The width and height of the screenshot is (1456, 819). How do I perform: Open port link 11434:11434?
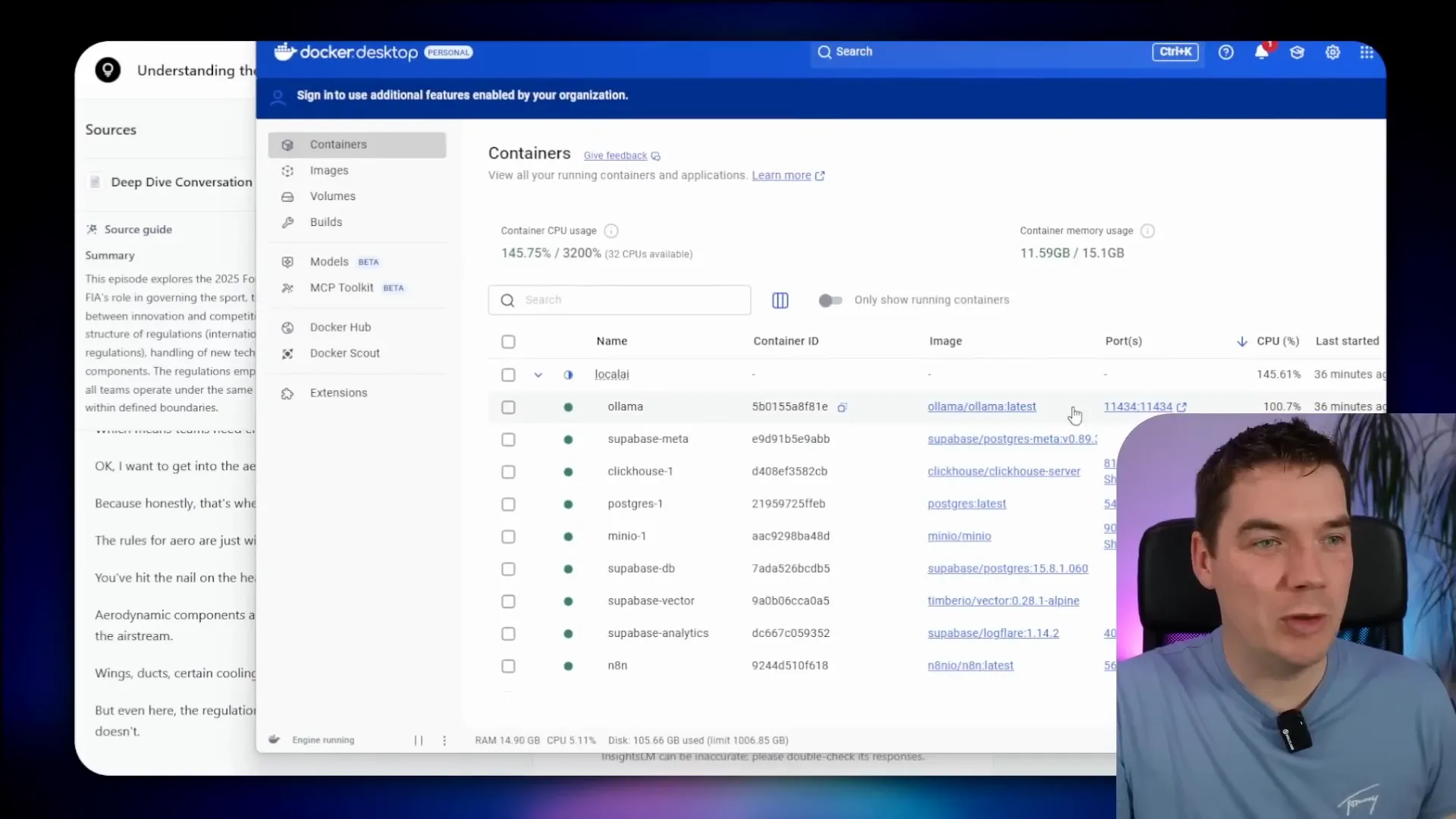click(x=1137, y=407)
